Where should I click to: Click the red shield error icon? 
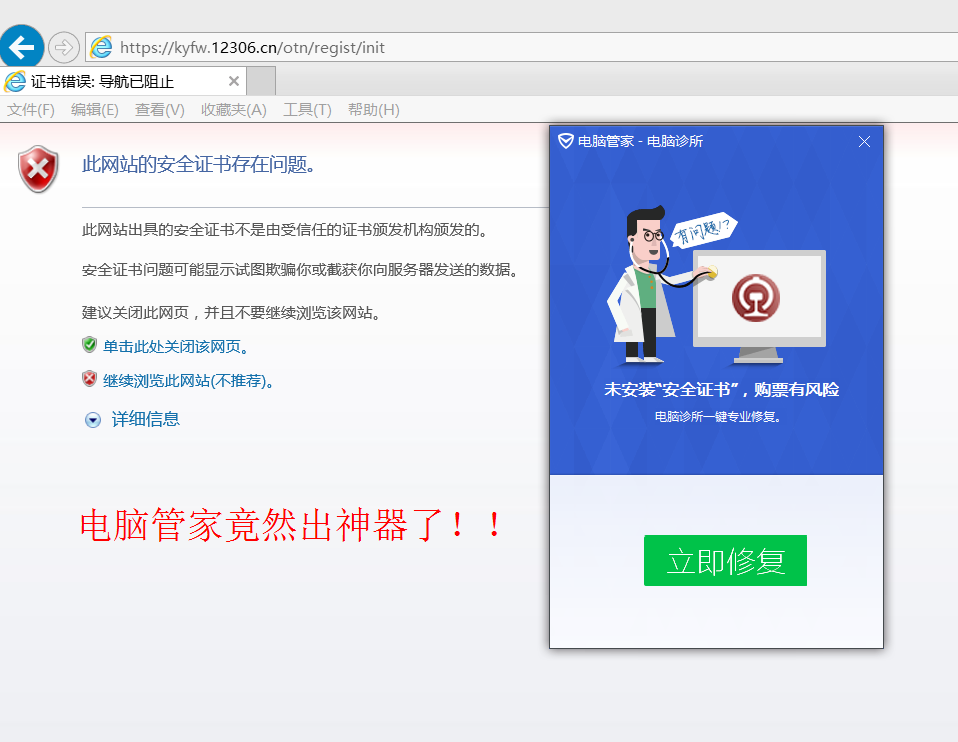[x=38, y=169]
